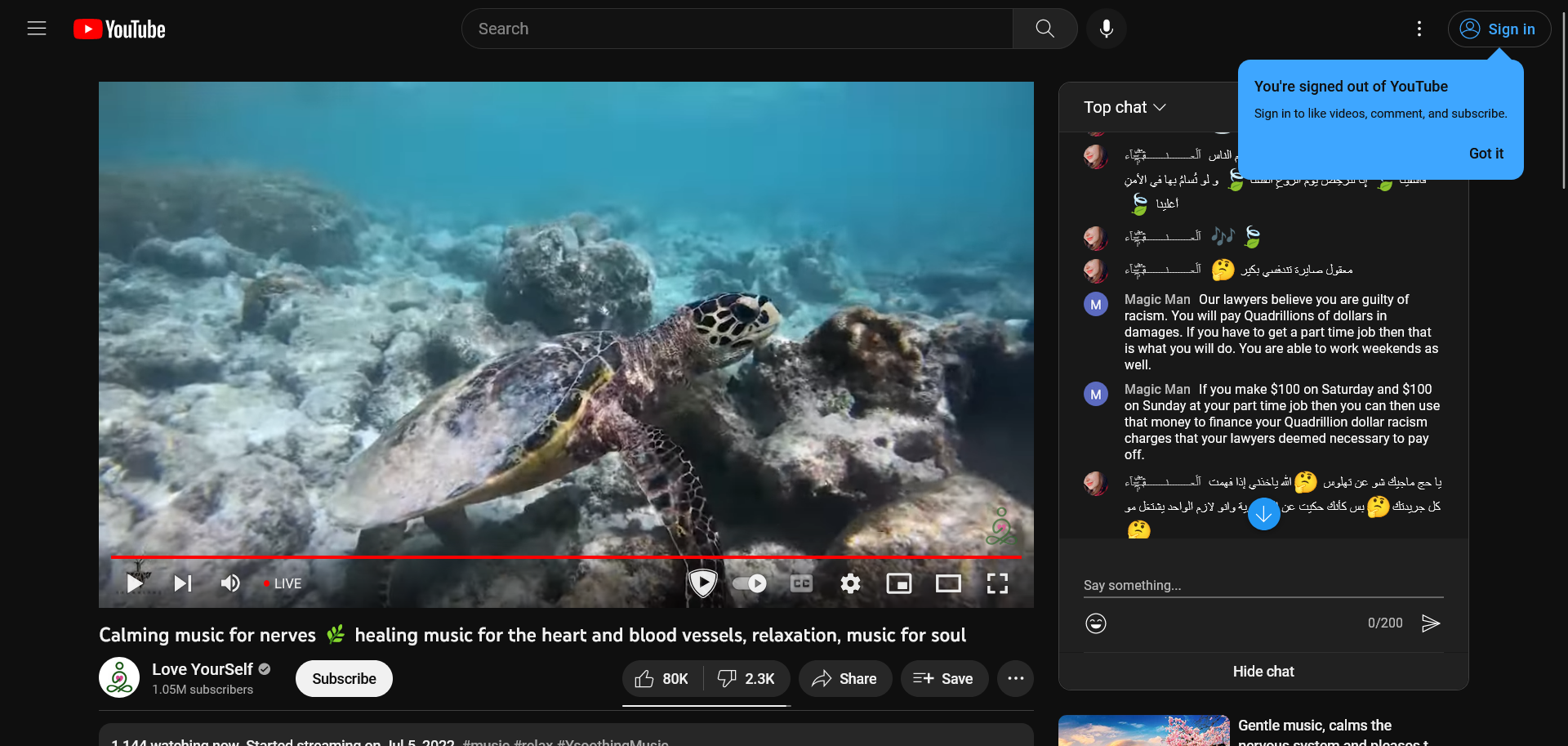Dismiss signed-out tooltip with Got it
Viewport: 1568px width, 746px height.
(1486, 154)
